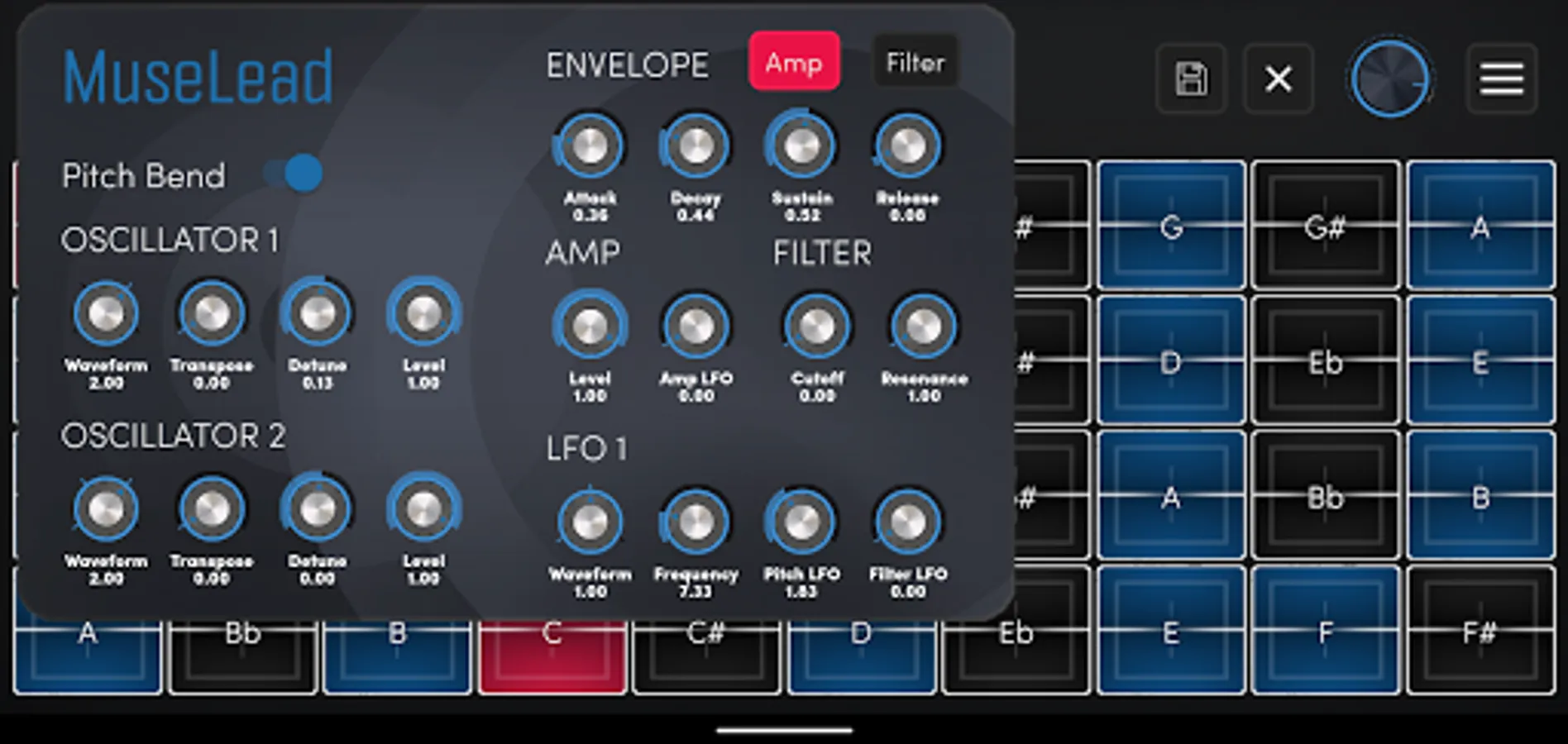Click the Oscillator 2 Waveform knob
This screenshot has width=1568, height=744.
[106, 509]
